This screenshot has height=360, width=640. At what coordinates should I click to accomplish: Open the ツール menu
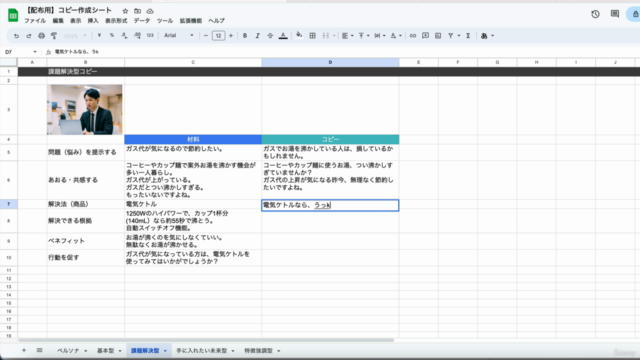[x=165, y=21]
